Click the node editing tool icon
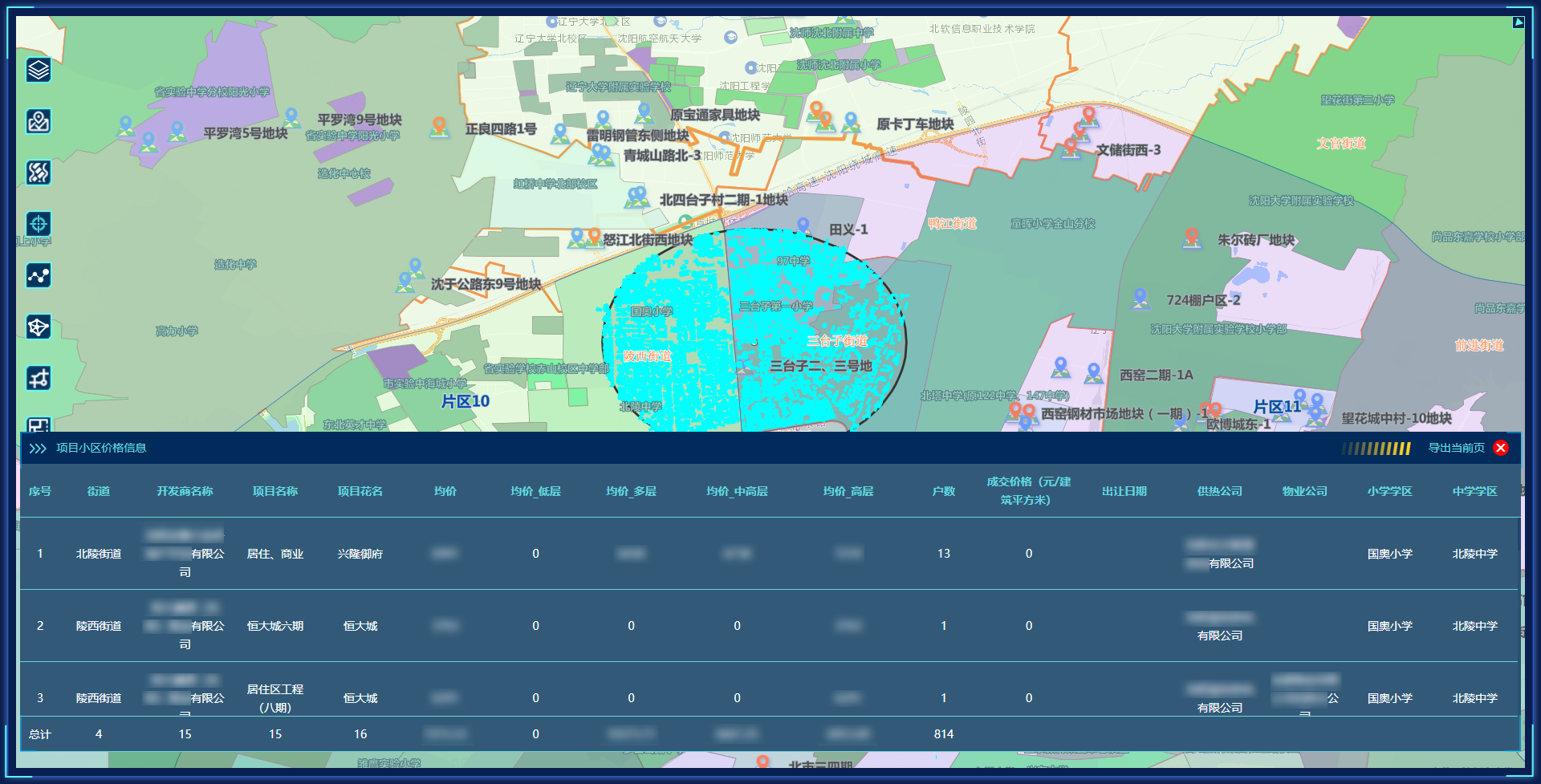The image size is (1541, 784). (x=39, y=378)
